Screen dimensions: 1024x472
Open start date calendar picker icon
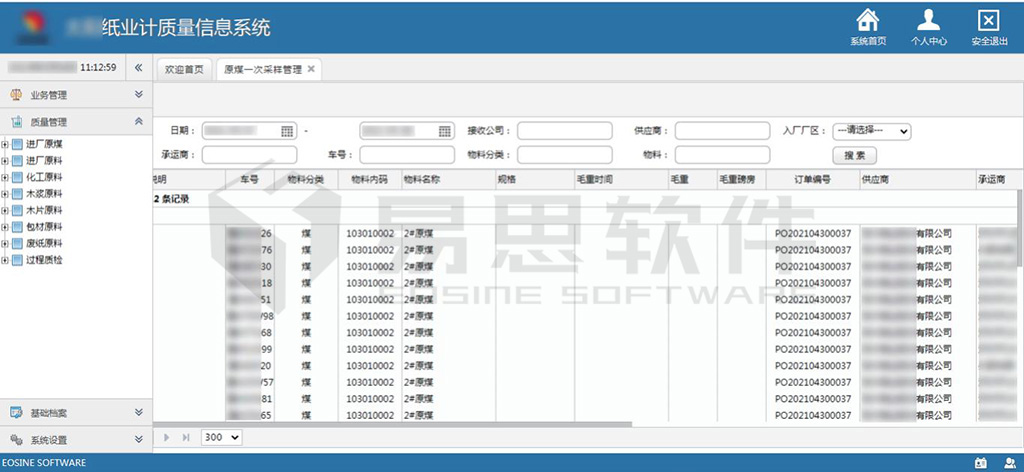[287, 131]
